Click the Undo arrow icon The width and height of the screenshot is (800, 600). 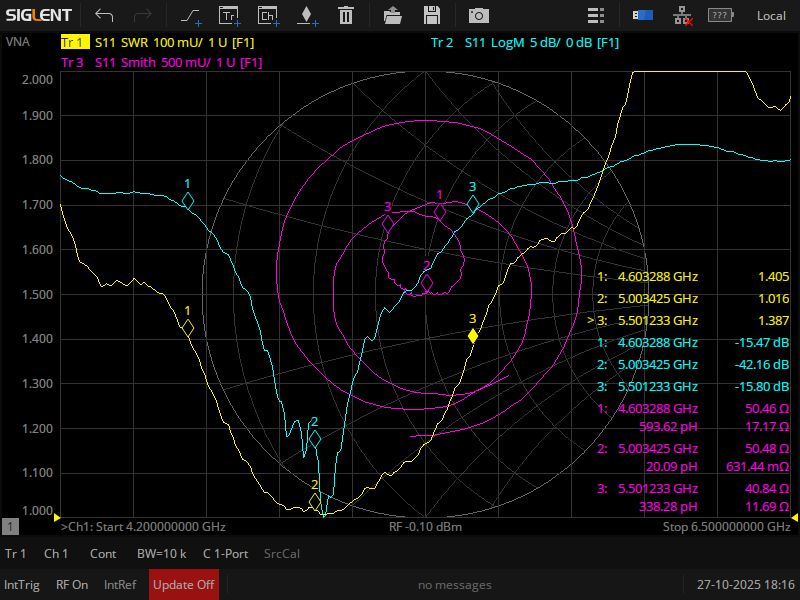(x=105, y=15)
